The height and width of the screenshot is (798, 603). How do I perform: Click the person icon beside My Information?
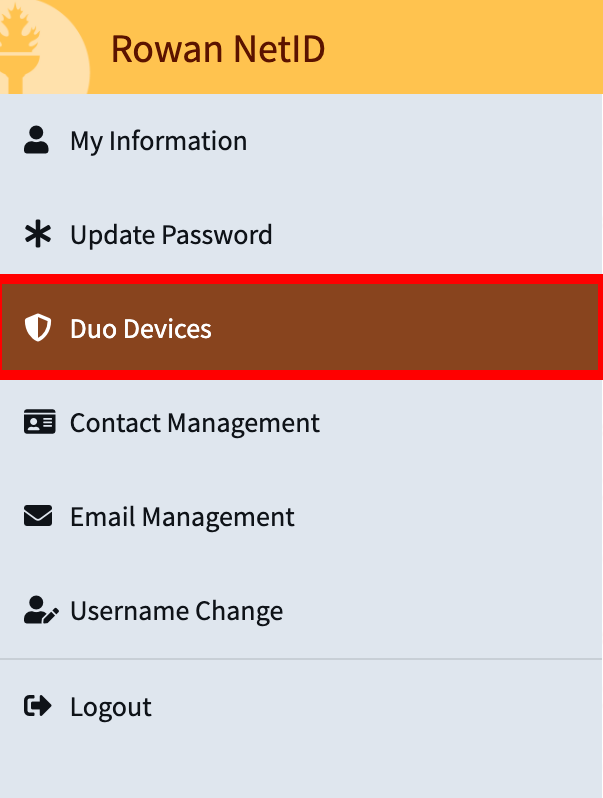tap(37, 140)
